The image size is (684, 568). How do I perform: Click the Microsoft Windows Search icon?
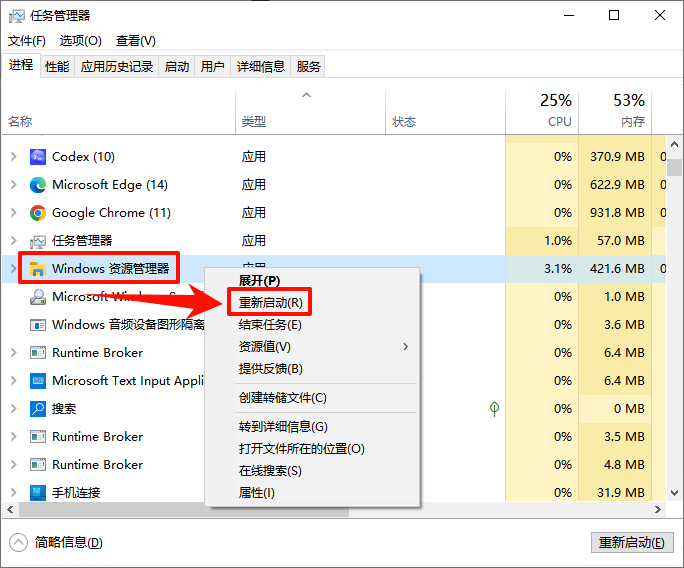(x=38, y=297)
